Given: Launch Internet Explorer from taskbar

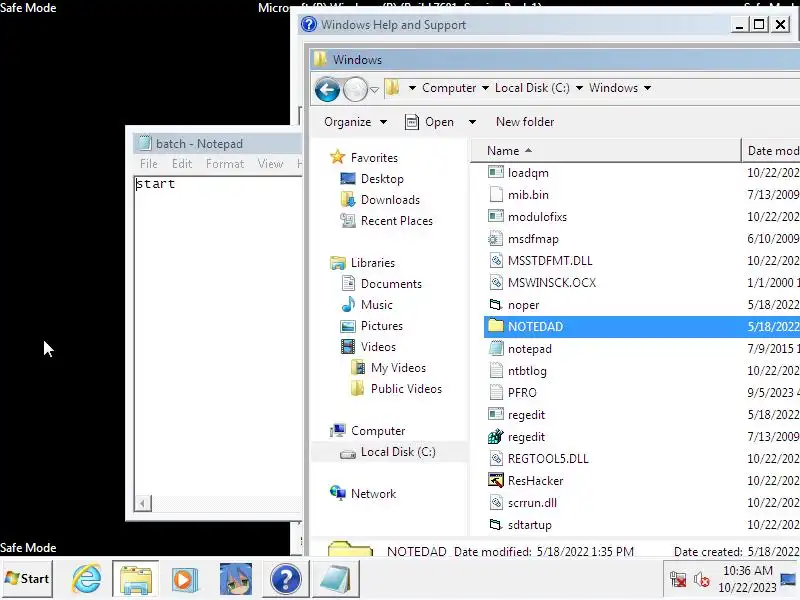Looking at the screenshot, I should (86, 579).
